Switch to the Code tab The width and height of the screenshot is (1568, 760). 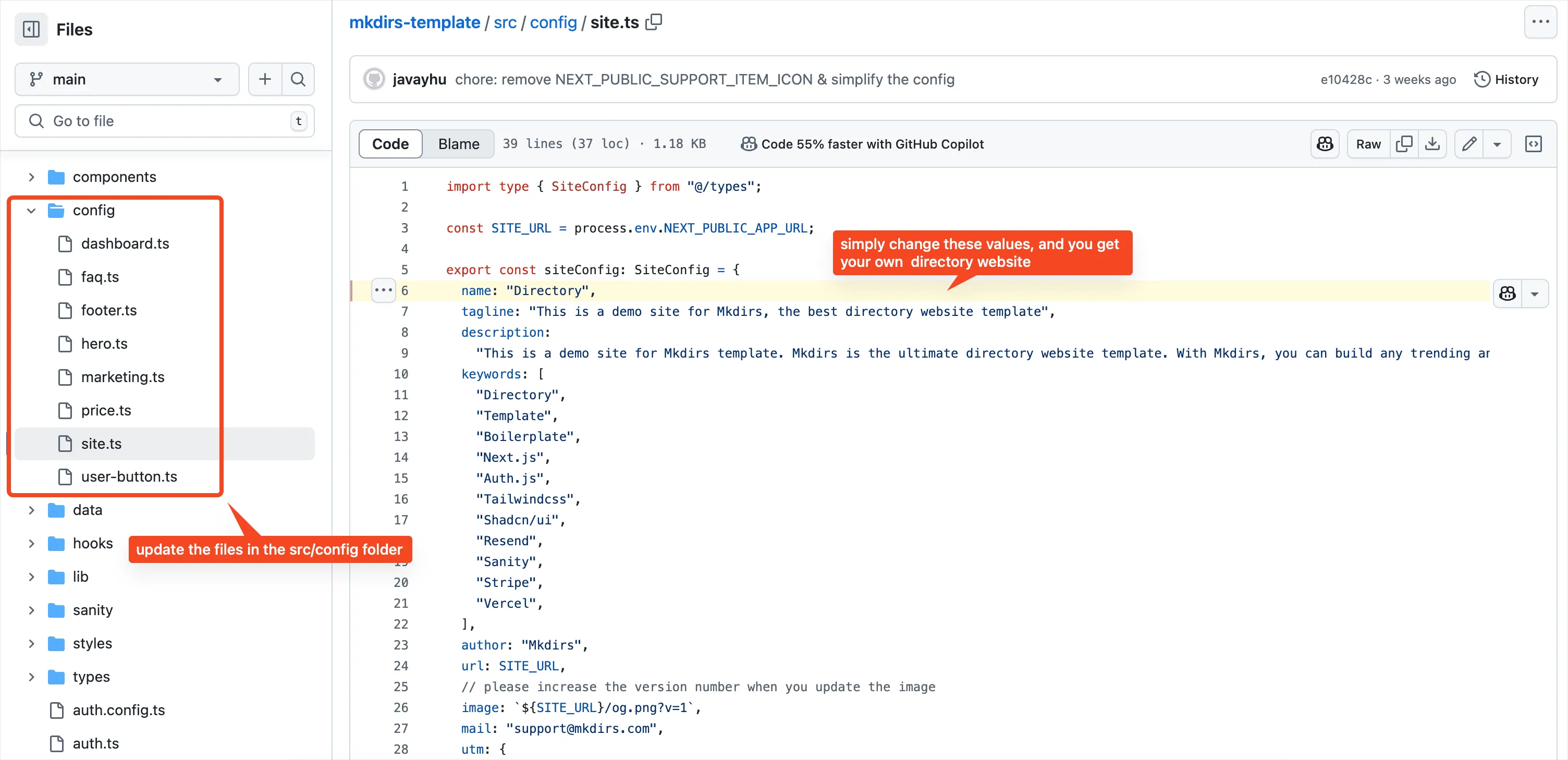[x=389, y=143]
